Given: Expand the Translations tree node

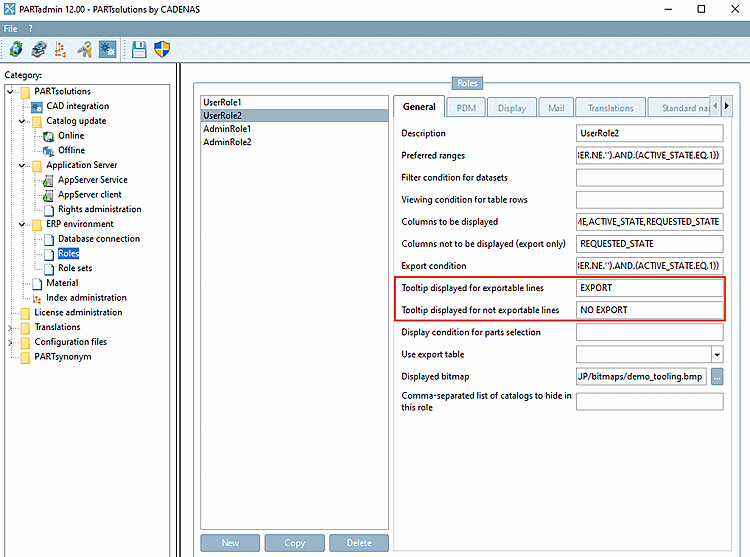Looking at the screenshot, I should (10, 328).
